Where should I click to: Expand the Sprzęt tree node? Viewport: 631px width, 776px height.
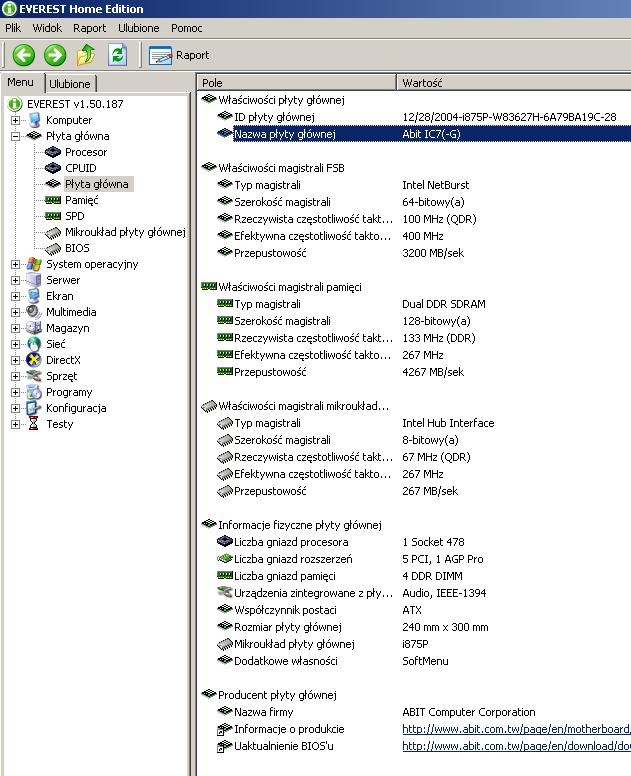click(15, 376)
